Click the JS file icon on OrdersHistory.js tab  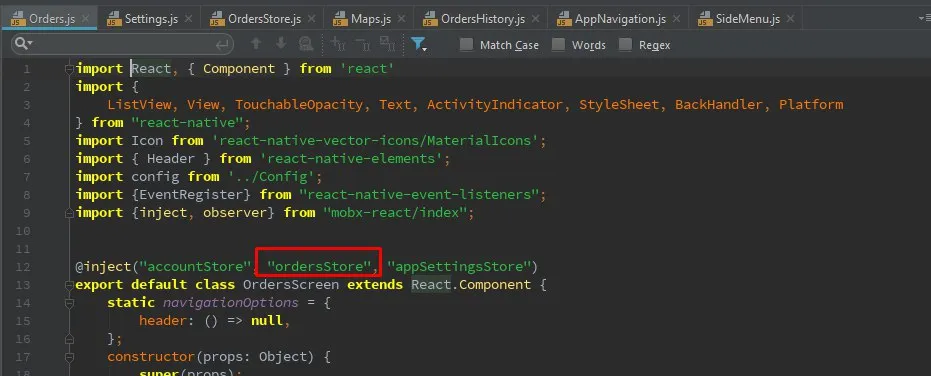coord(430,19)
